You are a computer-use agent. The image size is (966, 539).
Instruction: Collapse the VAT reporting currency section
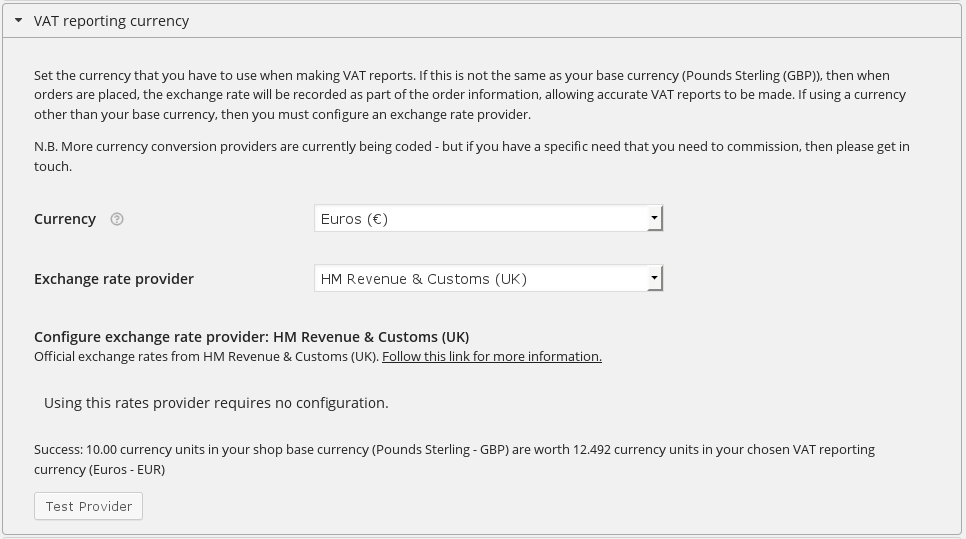pos(18,20)
